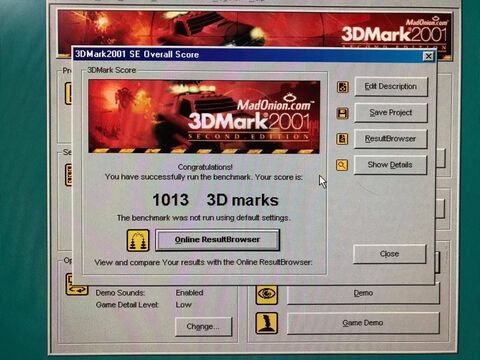480x360 pixels.
Task: Launch the Game Demo in main window
Action: pos(363,323)
